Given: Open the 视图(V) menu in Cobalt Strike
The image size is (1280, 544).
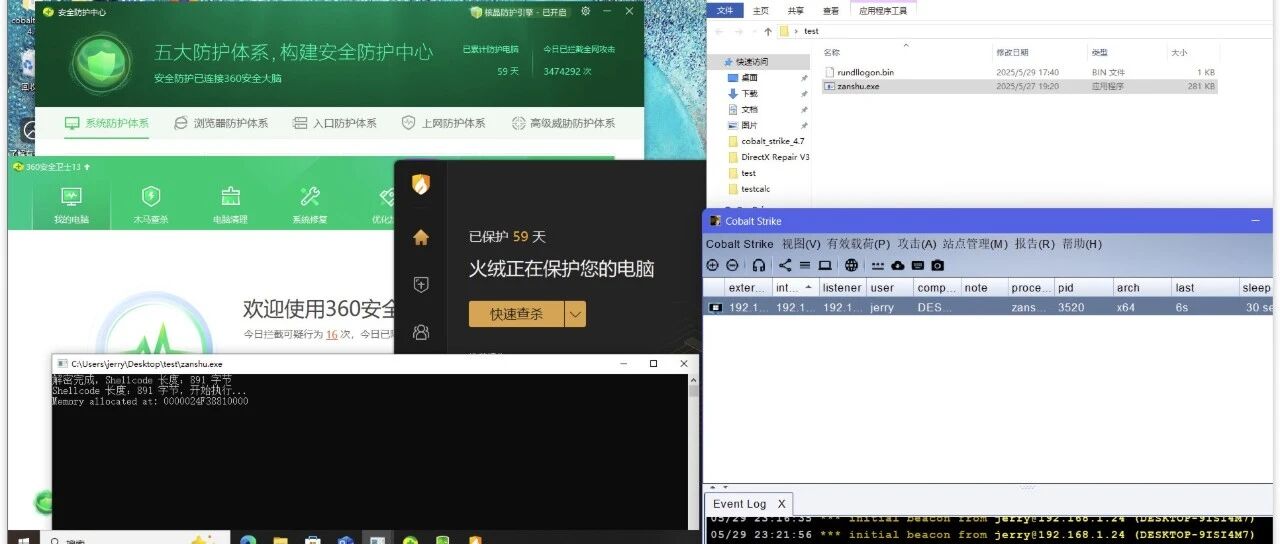Looking at the screenshot, I should (801, 244).
